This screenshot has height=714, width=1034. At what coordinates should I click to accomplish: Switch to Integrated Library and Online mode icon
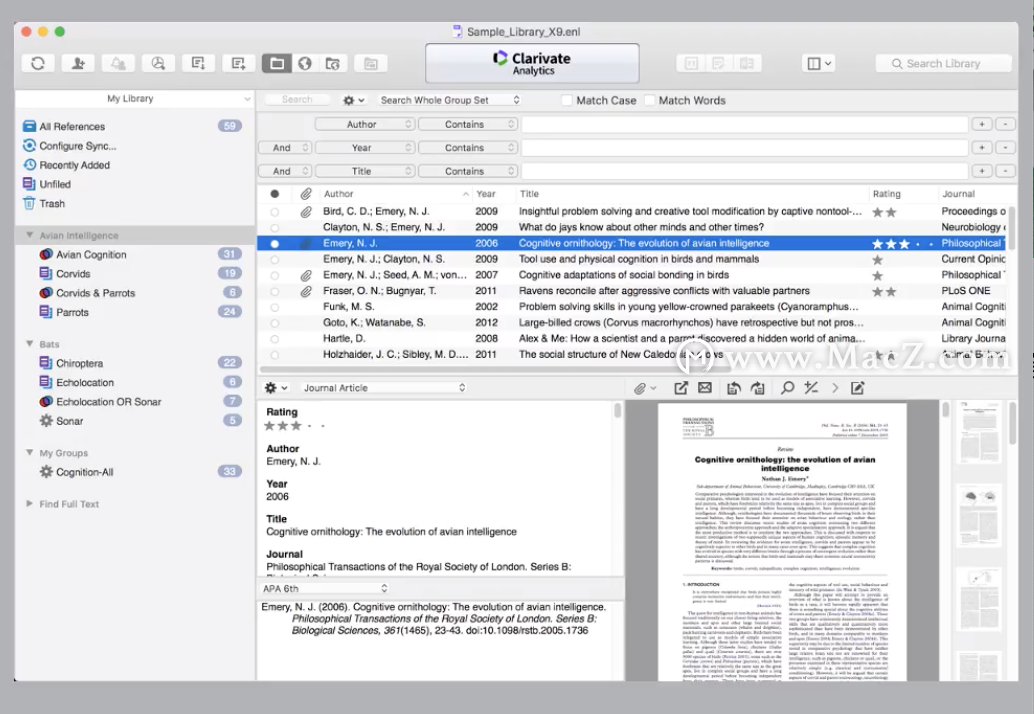(333, 63)
